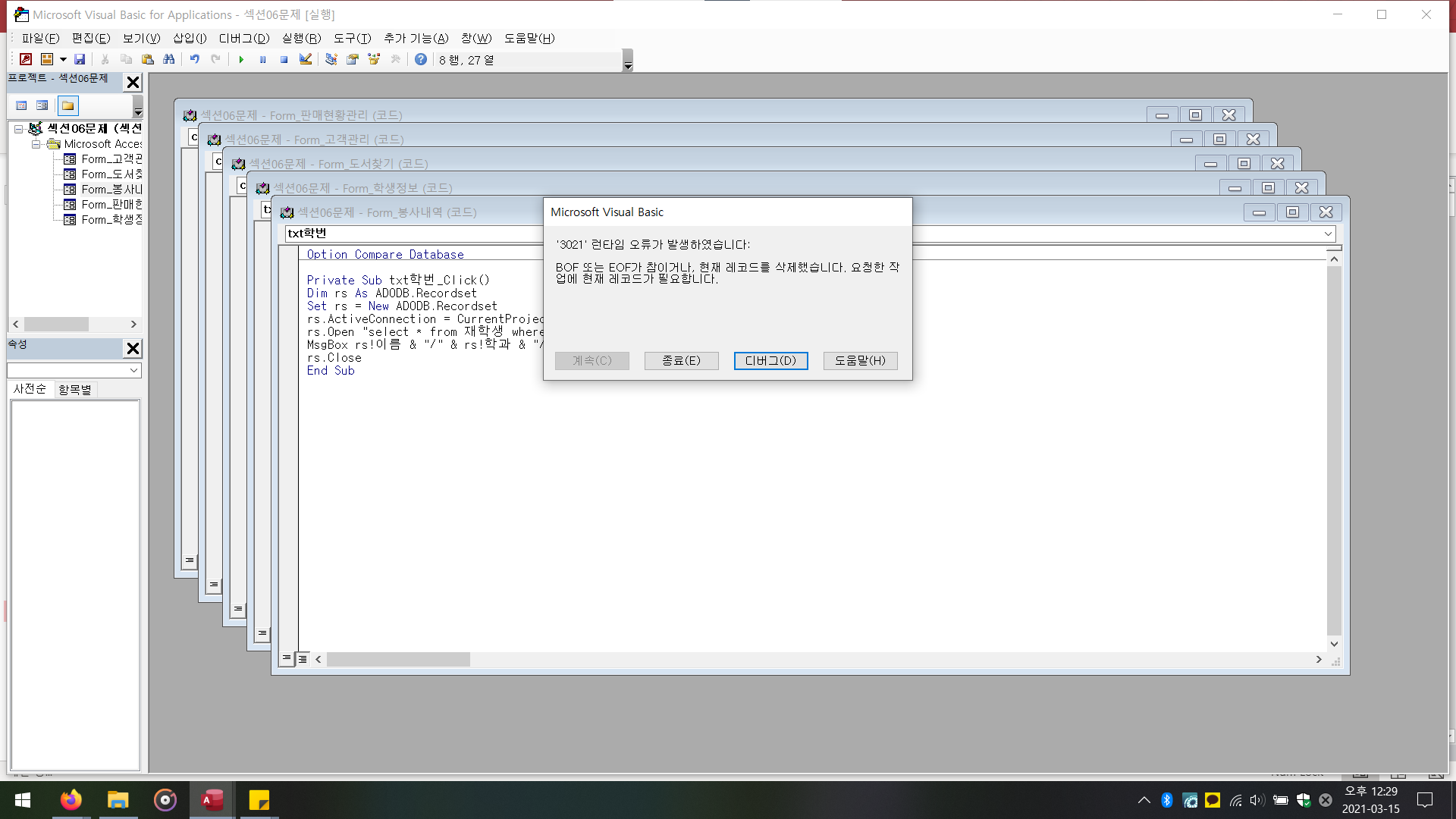Image resolution: width=1456 pixels, height=819 pixels.
Task: Click the Reset (stop) toolbar icon
Action: coord(284,59)
